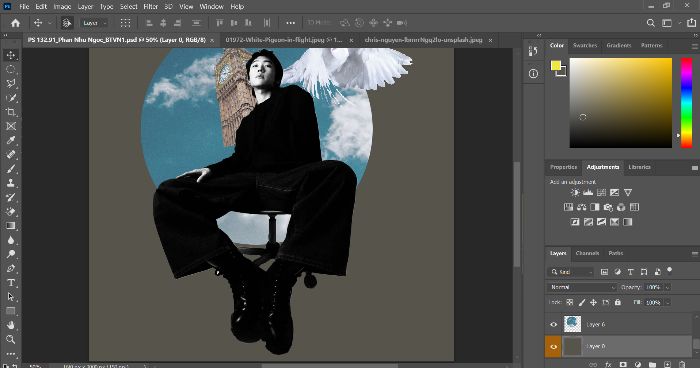Create a new layer button

pos(667,364)
